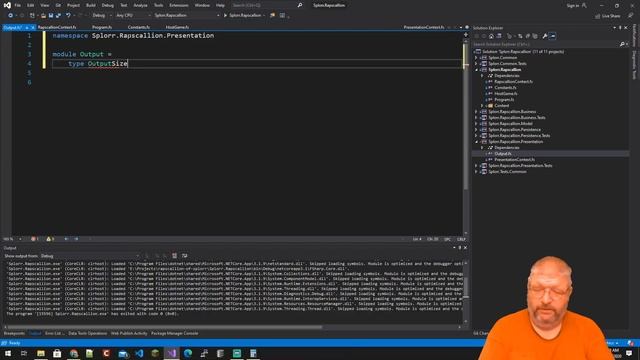The width and height of the screenshot is (640, 360).
Task: Click the Collapse All icon in Solution Explorer
Action: click(528, 36)
